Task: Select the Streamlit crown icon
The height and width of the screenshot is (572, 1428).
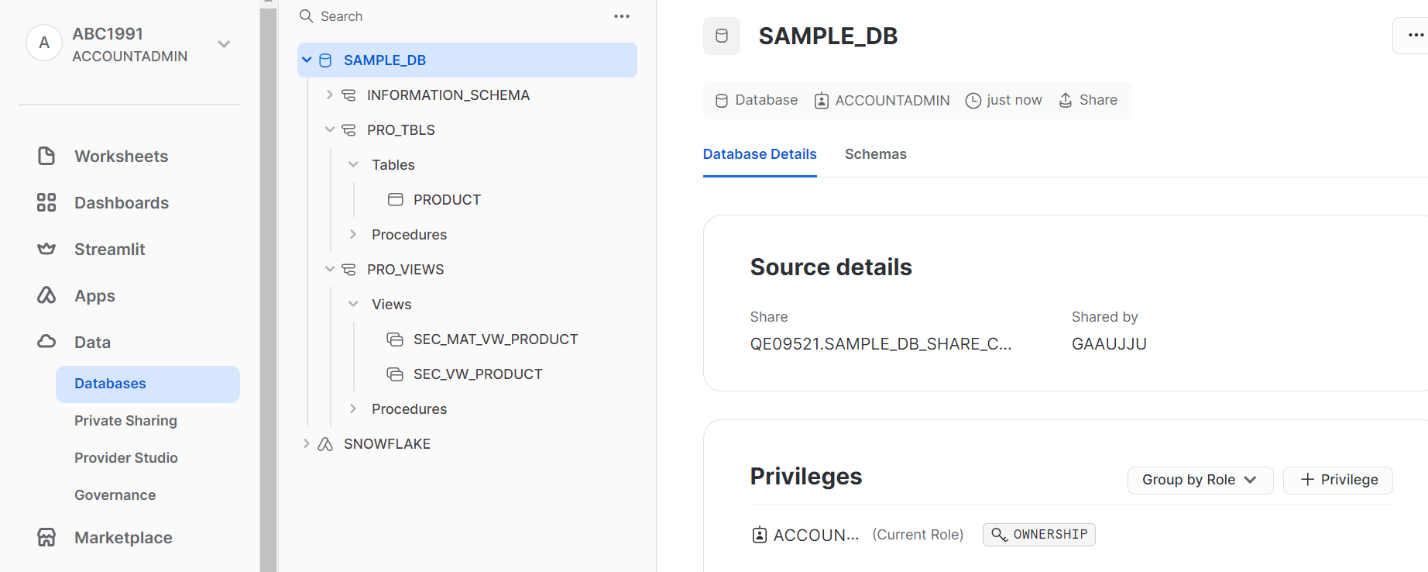Action: pos(46,249)
